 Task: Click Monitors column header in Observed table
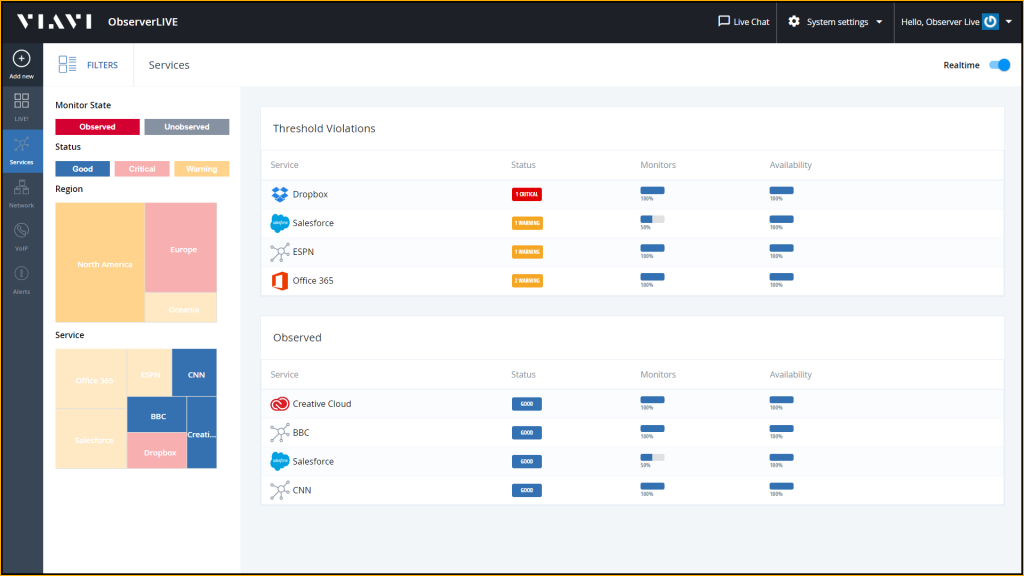click(x=658, y=374)
